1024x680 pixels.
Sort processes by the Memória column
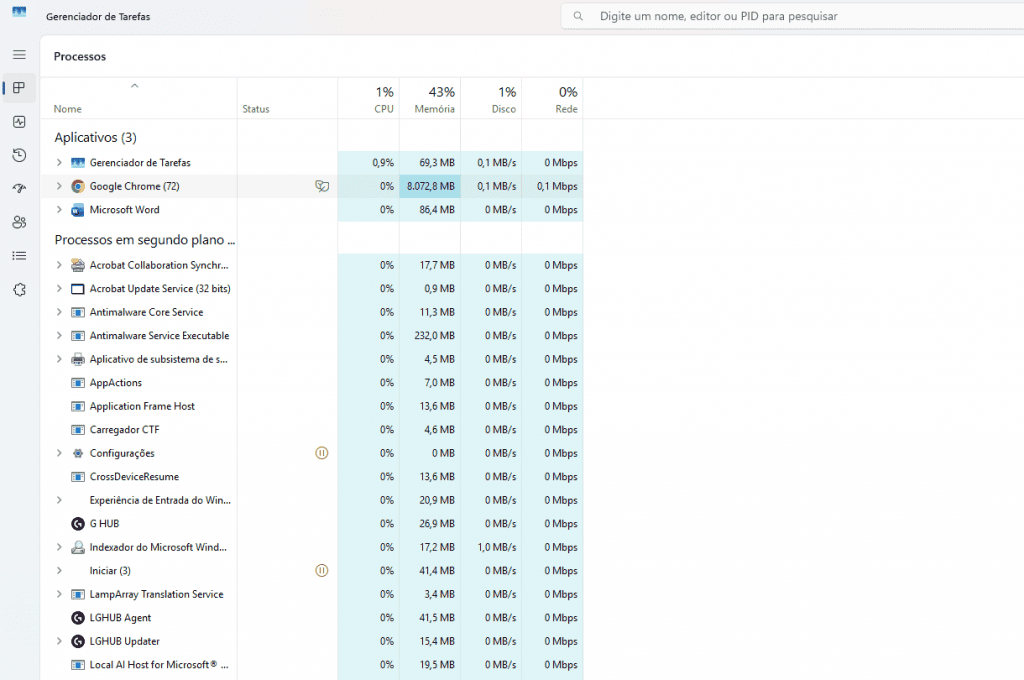434,99
